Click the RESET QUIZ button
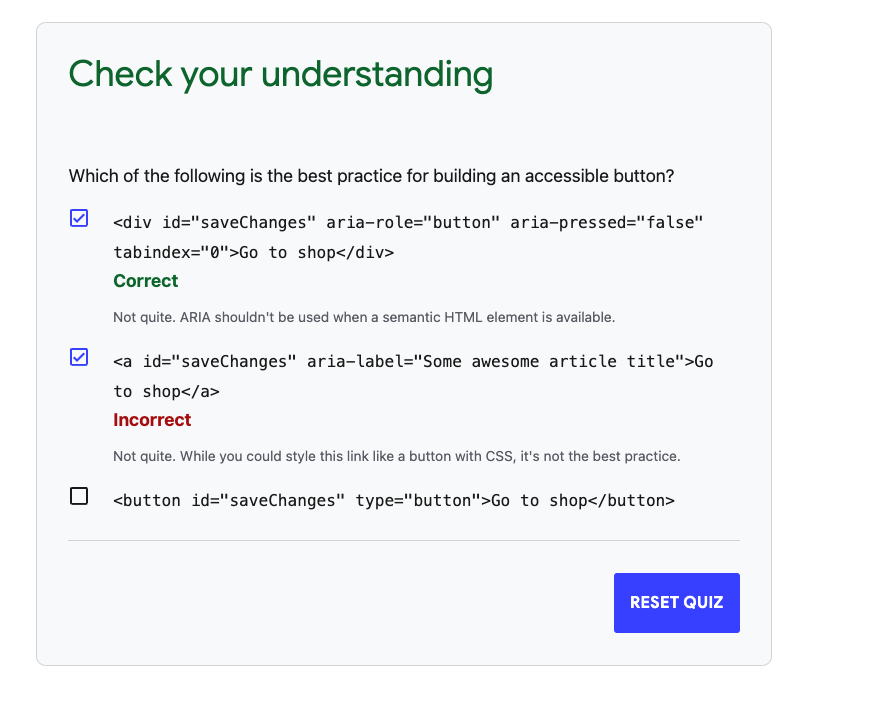Viewport: 874px width, 714px height. pos(676,602)
